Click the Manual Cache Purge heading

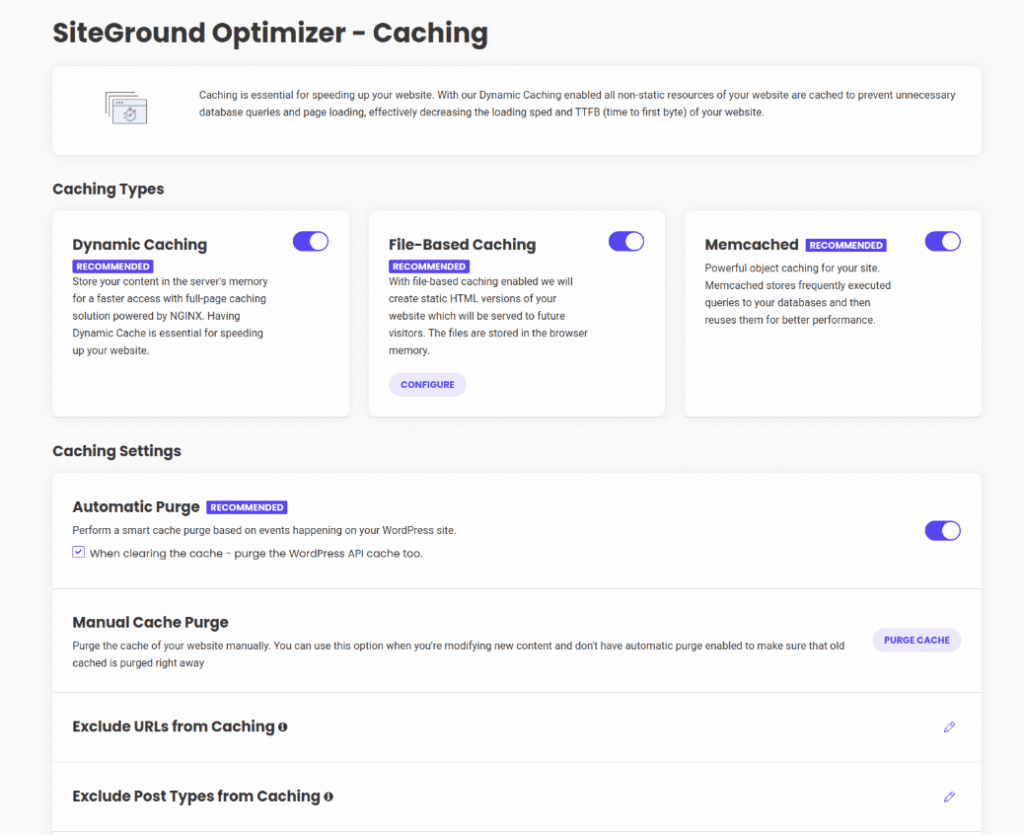pyautogui.click(x=151, y=623)
